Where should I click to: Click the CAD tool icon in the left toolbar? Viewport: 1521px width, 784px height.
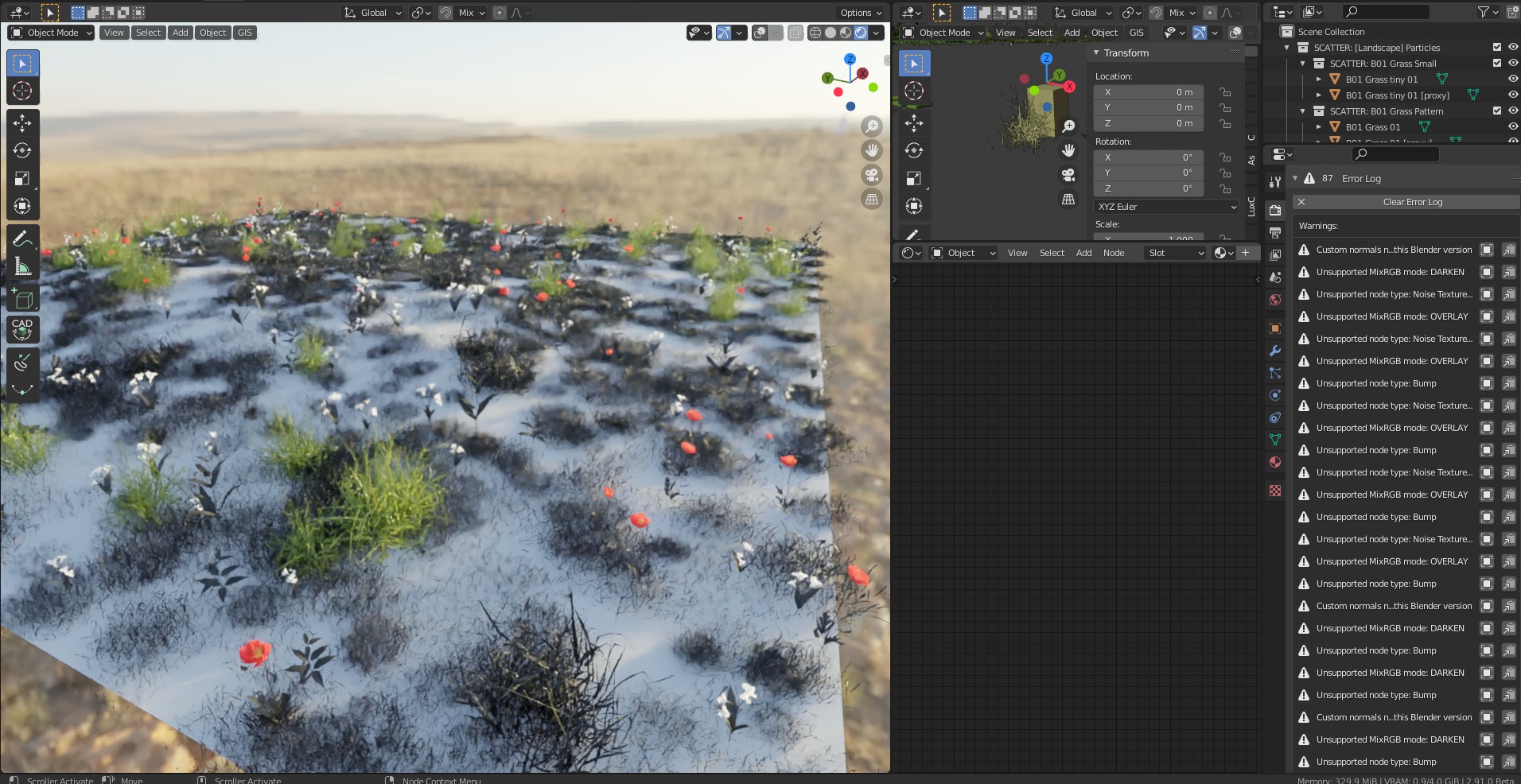pyautogui.click(x=22, y=329)
